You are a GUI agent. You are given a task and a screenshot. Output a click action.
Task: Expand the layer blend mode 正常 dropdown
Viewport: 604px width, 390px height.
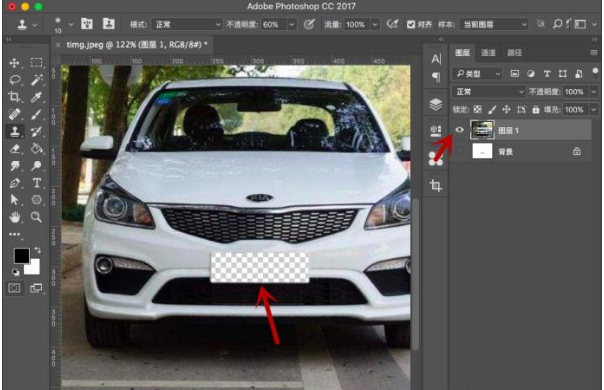[488, 92]
